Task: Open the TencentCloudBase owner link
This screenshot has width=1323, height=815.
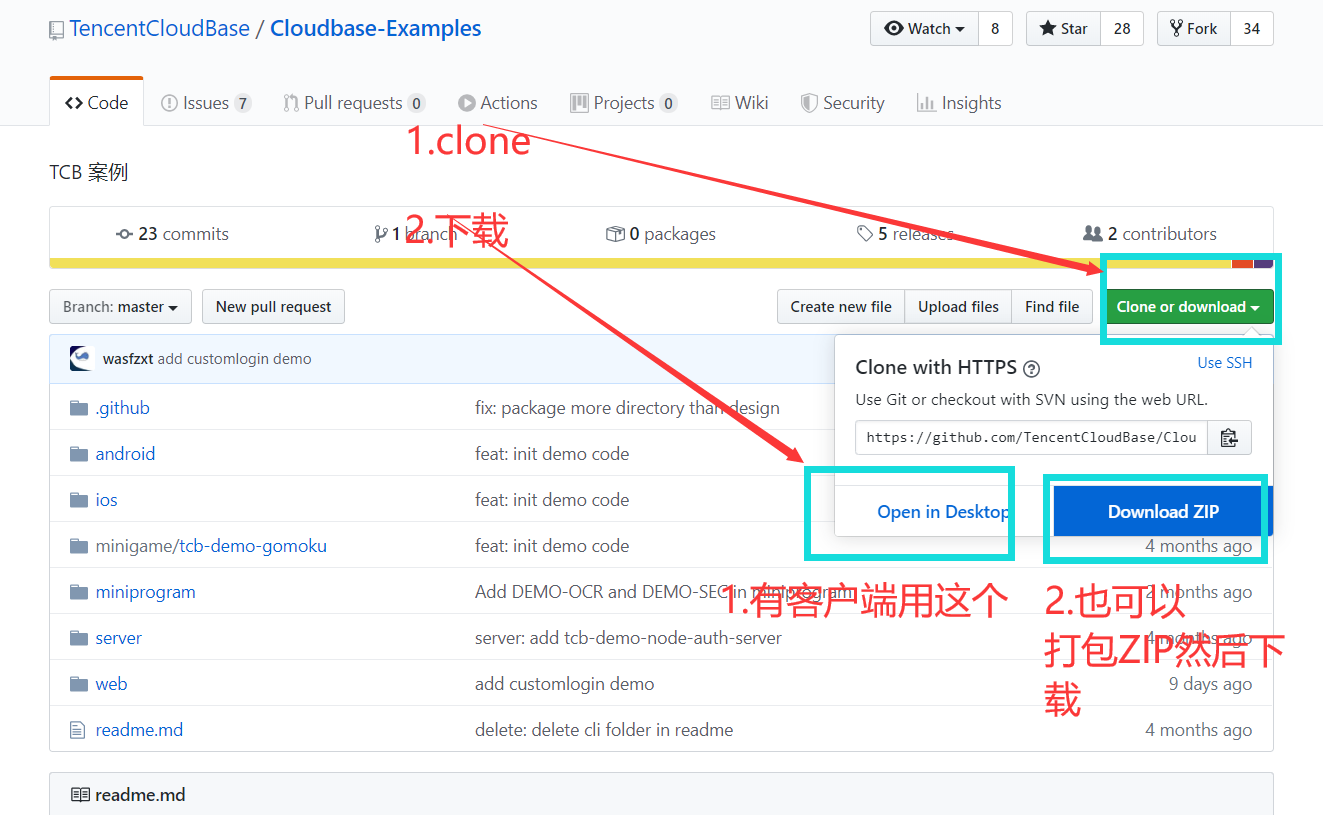Action: click(x=159, y=28)
